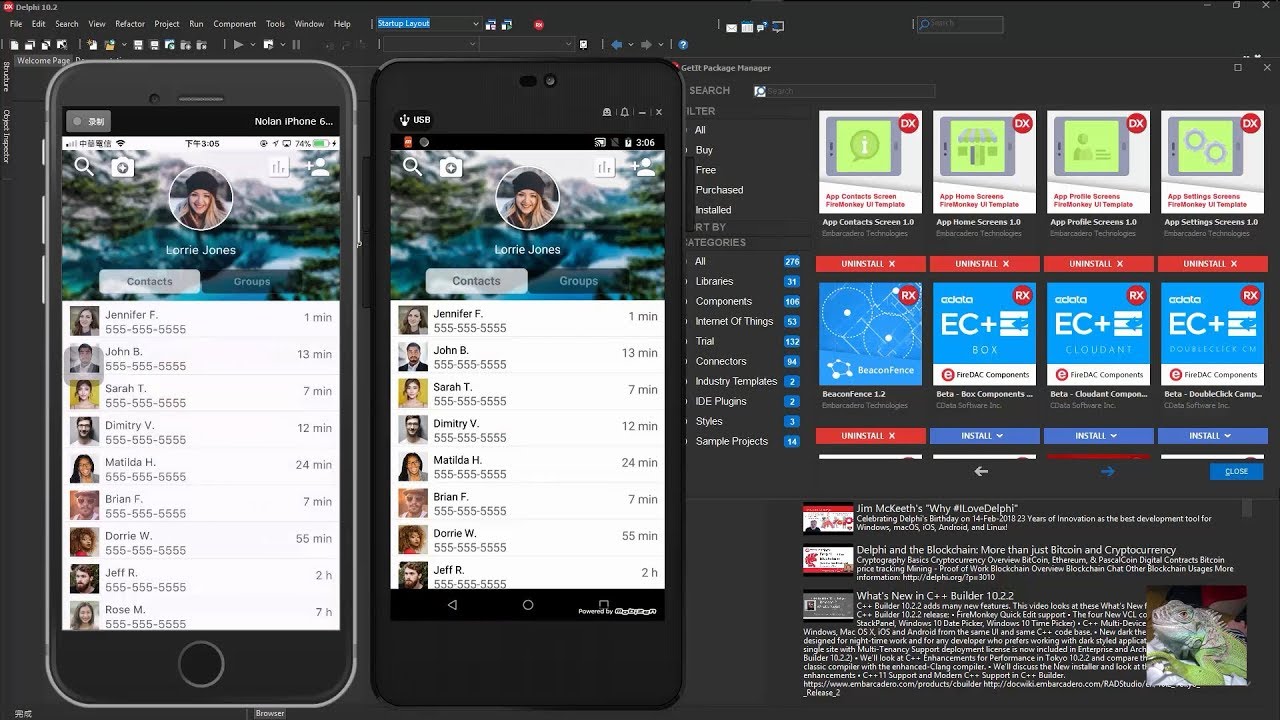Tap the chart icon on the iPhone preview
Screen dimensions: 1280x720
coord(279,167)
